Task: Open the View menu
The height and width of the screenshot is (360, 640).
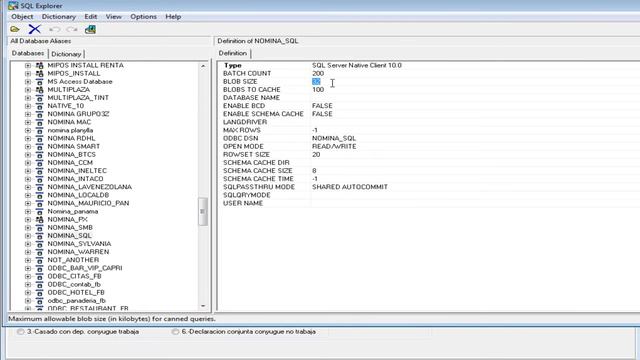Action: coord(113,17)
